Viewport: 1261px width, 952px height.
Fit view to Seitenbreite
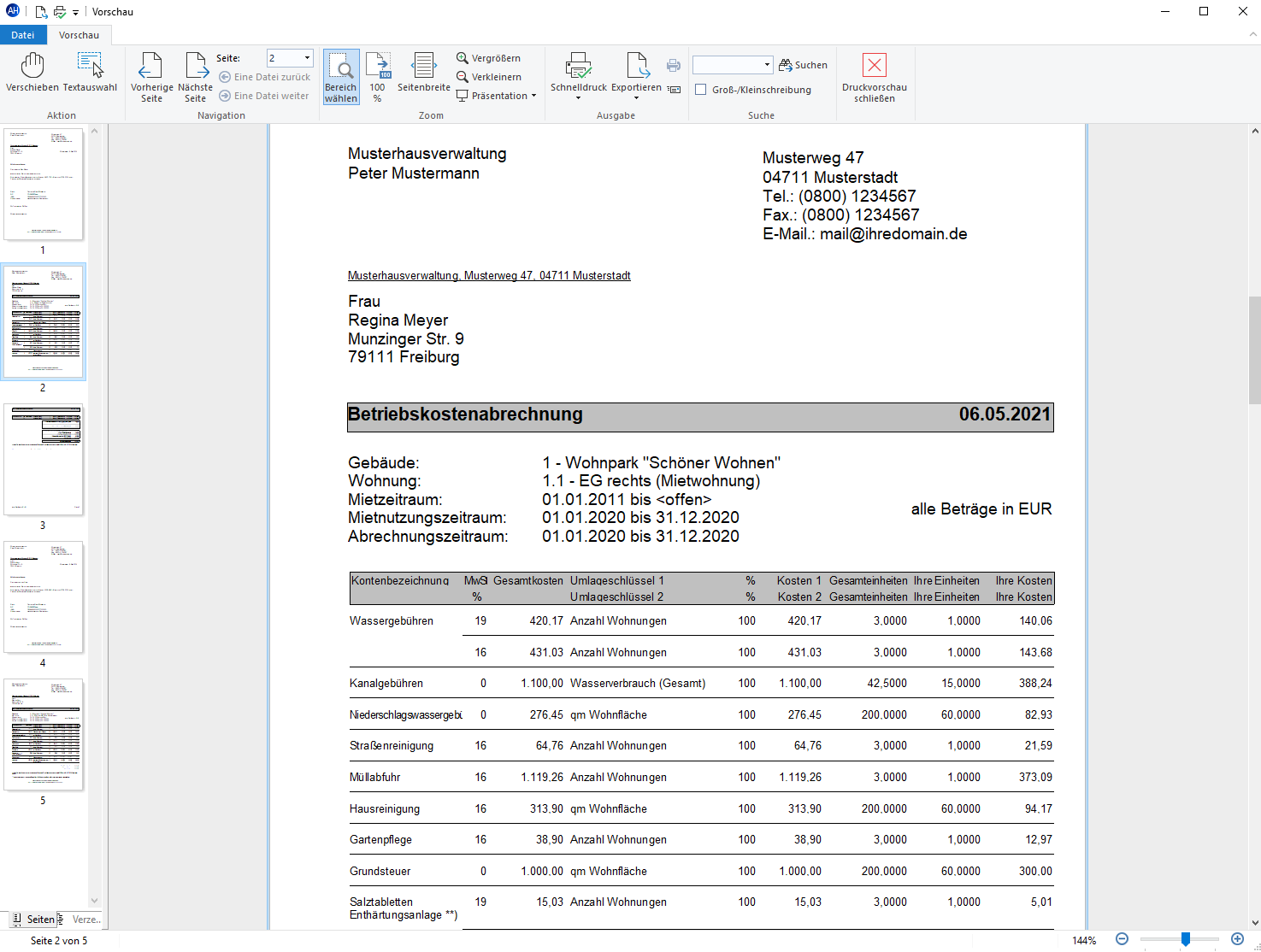coord(424,73)
